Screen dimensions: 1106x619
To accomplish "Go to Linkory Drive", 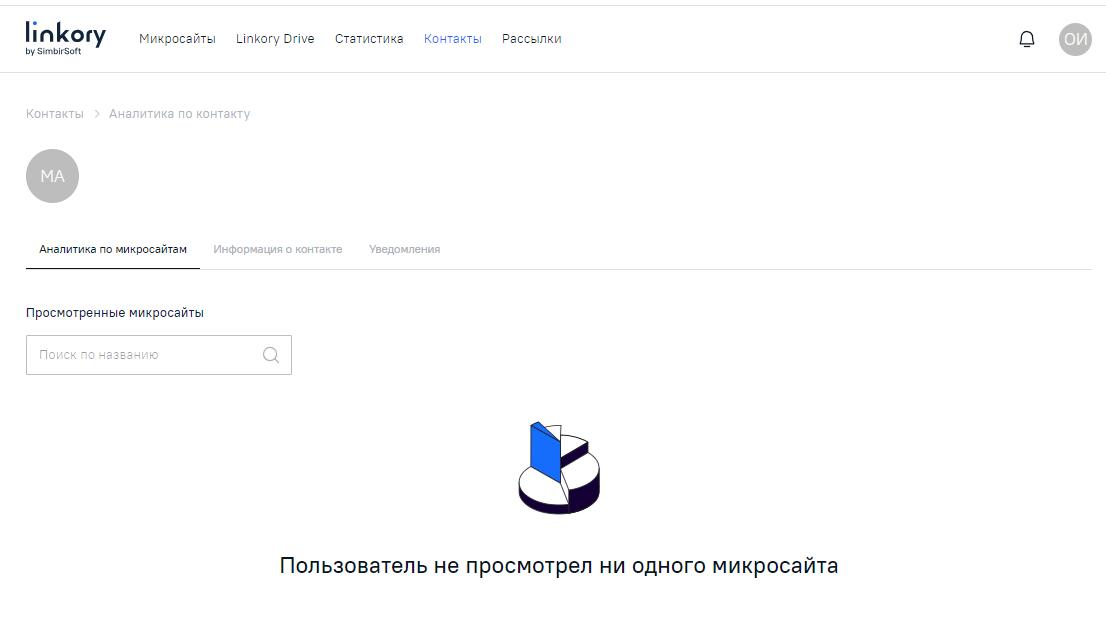I will tap(275, 38).
